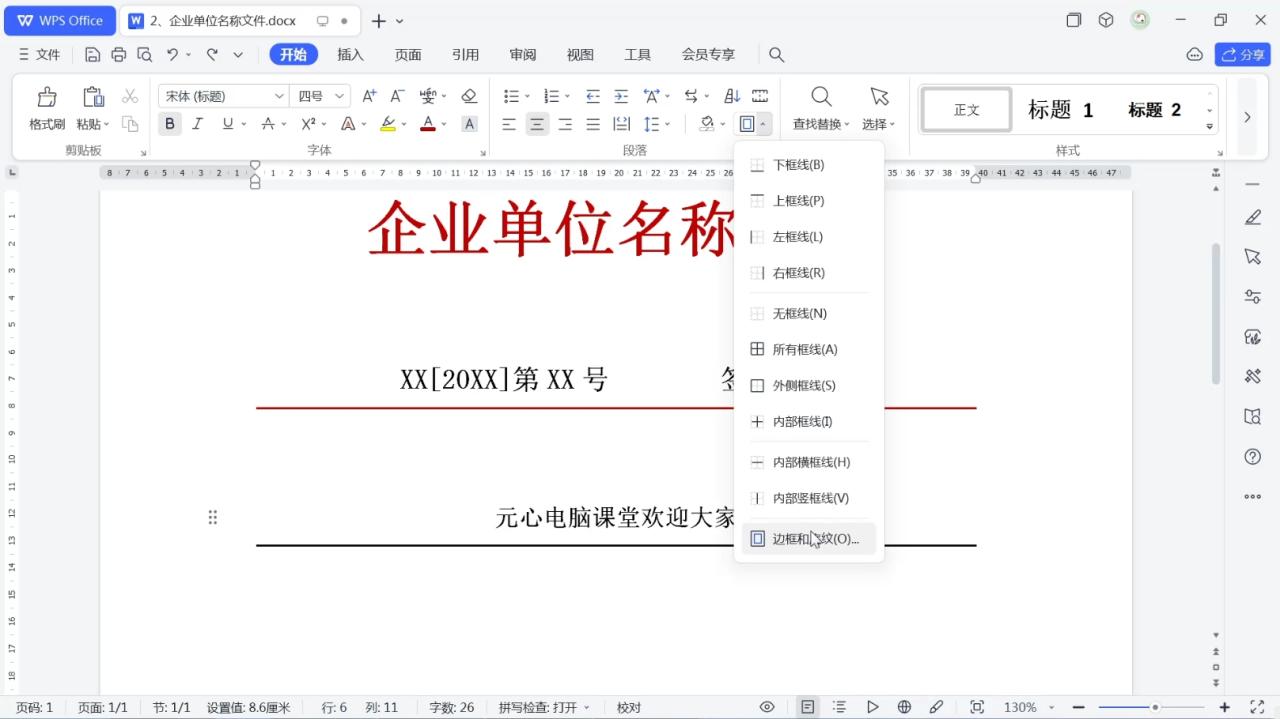This screenshot has height=719, width=1280.
Task: Click the settings sliders icon in right sidebar
Action: pyautogui.click(x=1252, y=297)
